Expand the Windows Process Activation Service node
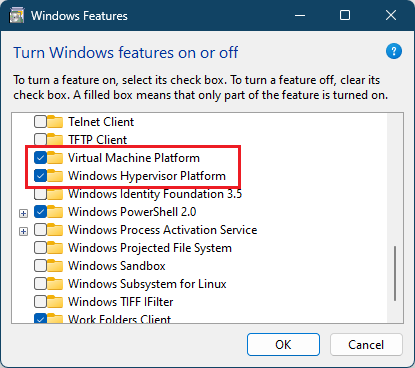415x368 pixels. pos(23,231)
